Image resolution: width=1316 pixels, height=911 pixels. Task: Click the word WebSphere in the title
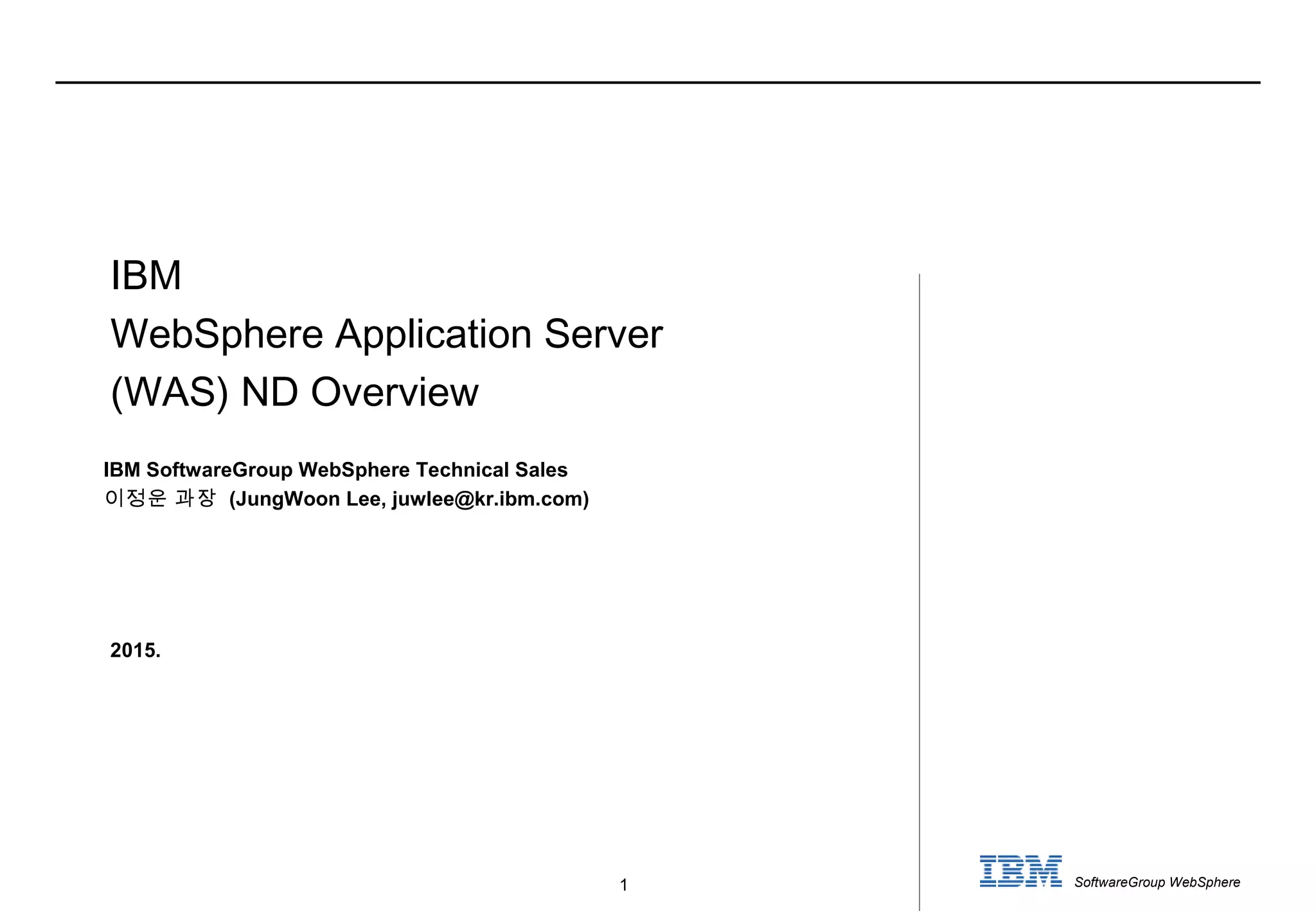[x=217, y=334]
